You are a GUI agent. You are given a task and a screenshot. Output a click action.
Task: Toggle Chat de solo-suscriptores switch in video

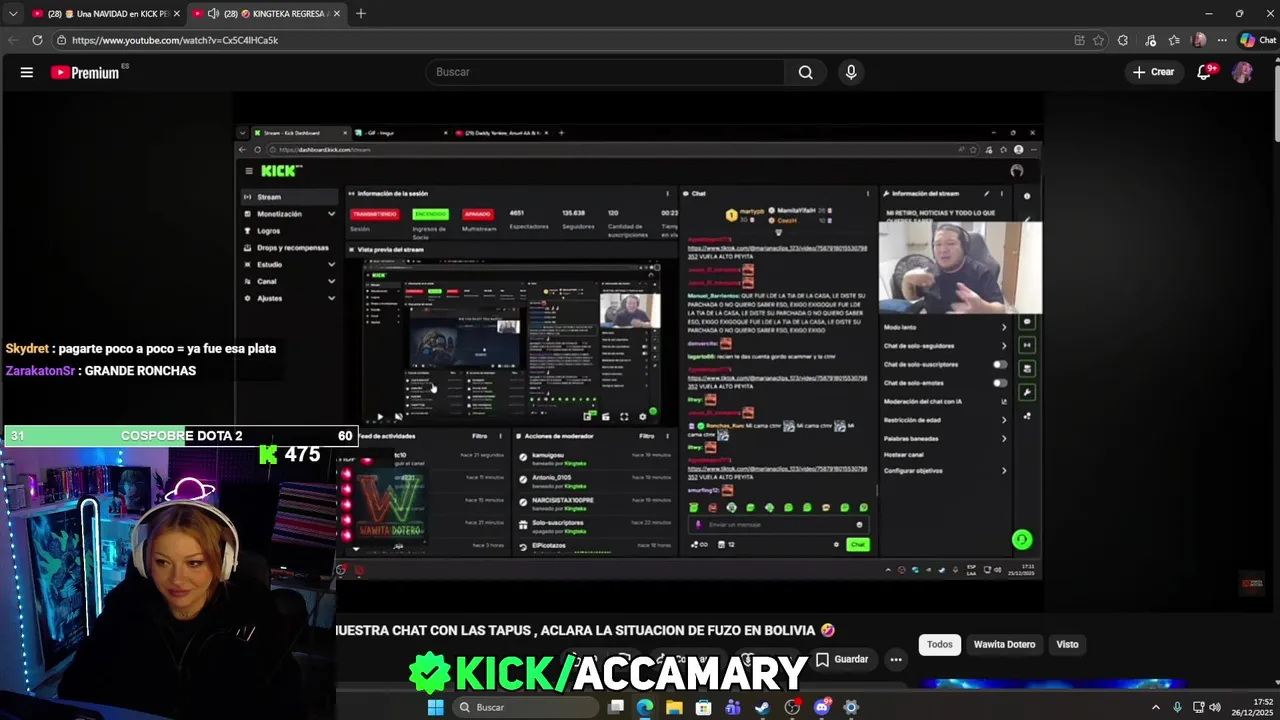999,365
